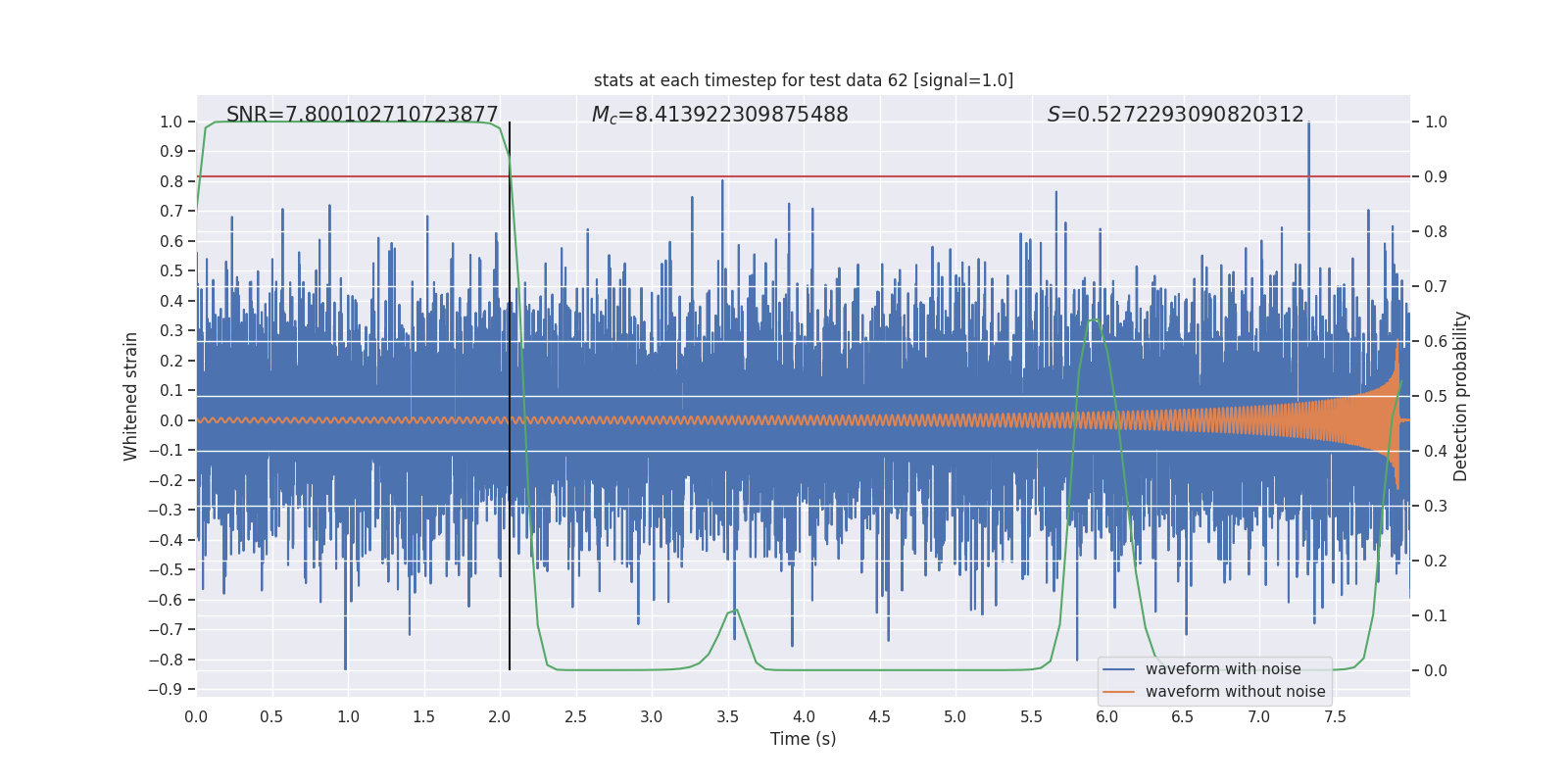Click the blue legend line for waveform with noise
The height and width of the screenshot is (784, 1568).
point(1118,669)
